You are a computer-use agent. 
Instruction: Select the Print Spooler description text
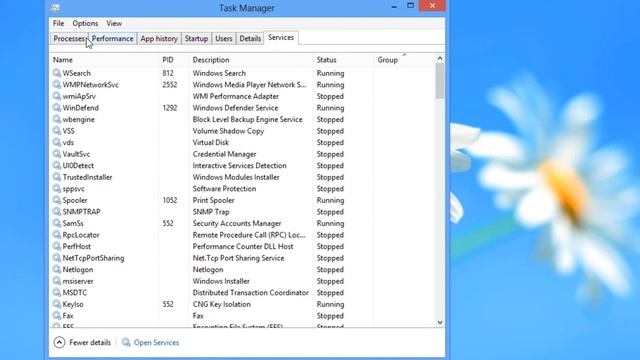tap(213, 200)
